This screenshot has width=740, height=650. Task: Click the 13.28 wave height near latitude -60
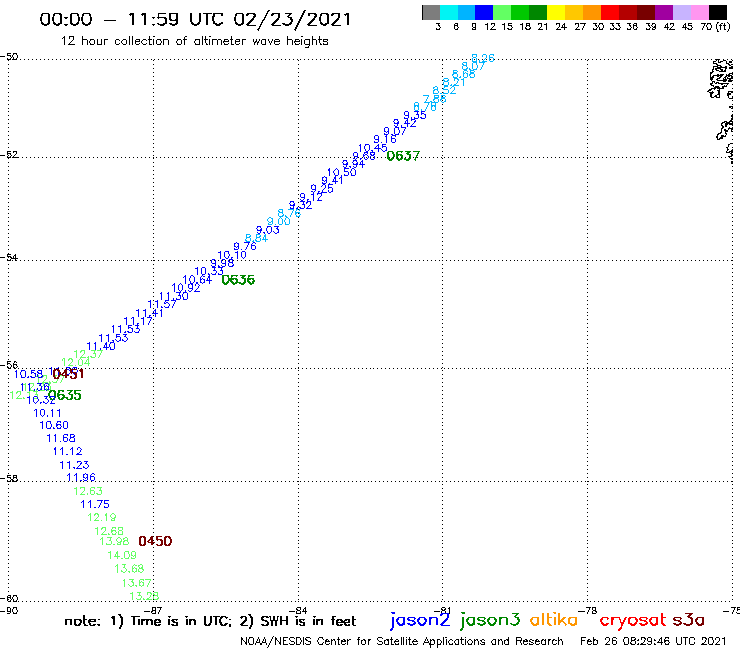[x=144, y=596]
